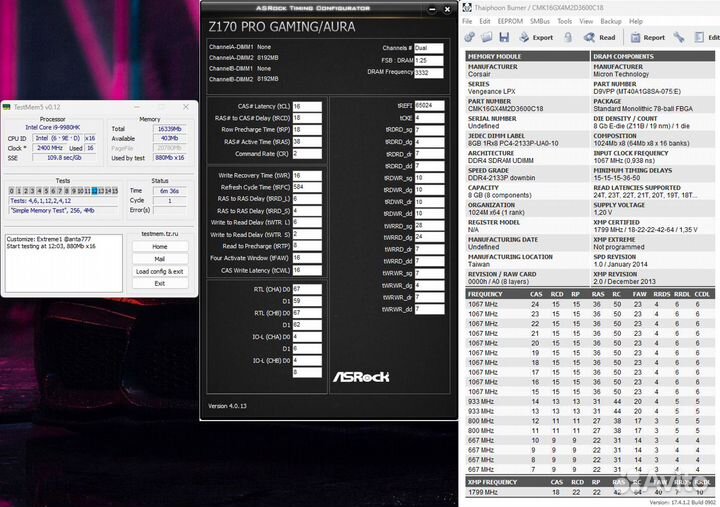Click the RAS# Active Time (tRAS) field
Image resolution: width=720 pixels, height=507 pixels.
pos(307,142)
